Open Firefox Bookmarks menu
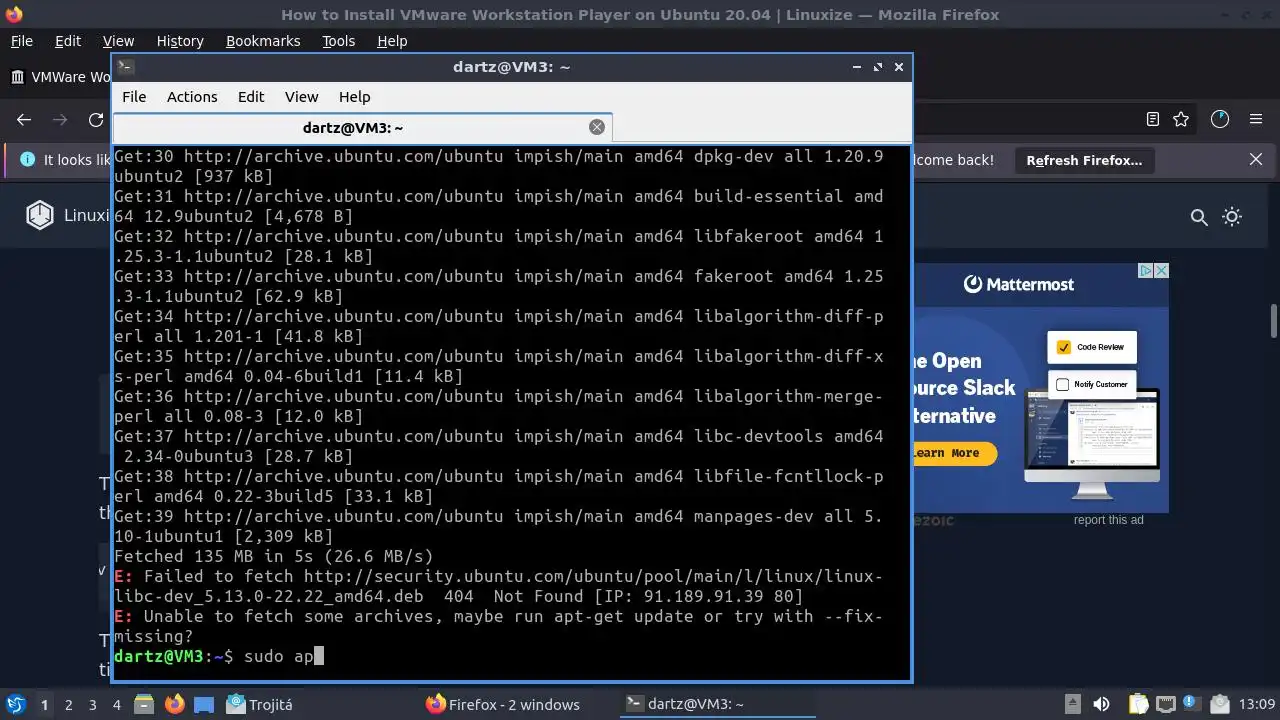 (x=263, y=41)
